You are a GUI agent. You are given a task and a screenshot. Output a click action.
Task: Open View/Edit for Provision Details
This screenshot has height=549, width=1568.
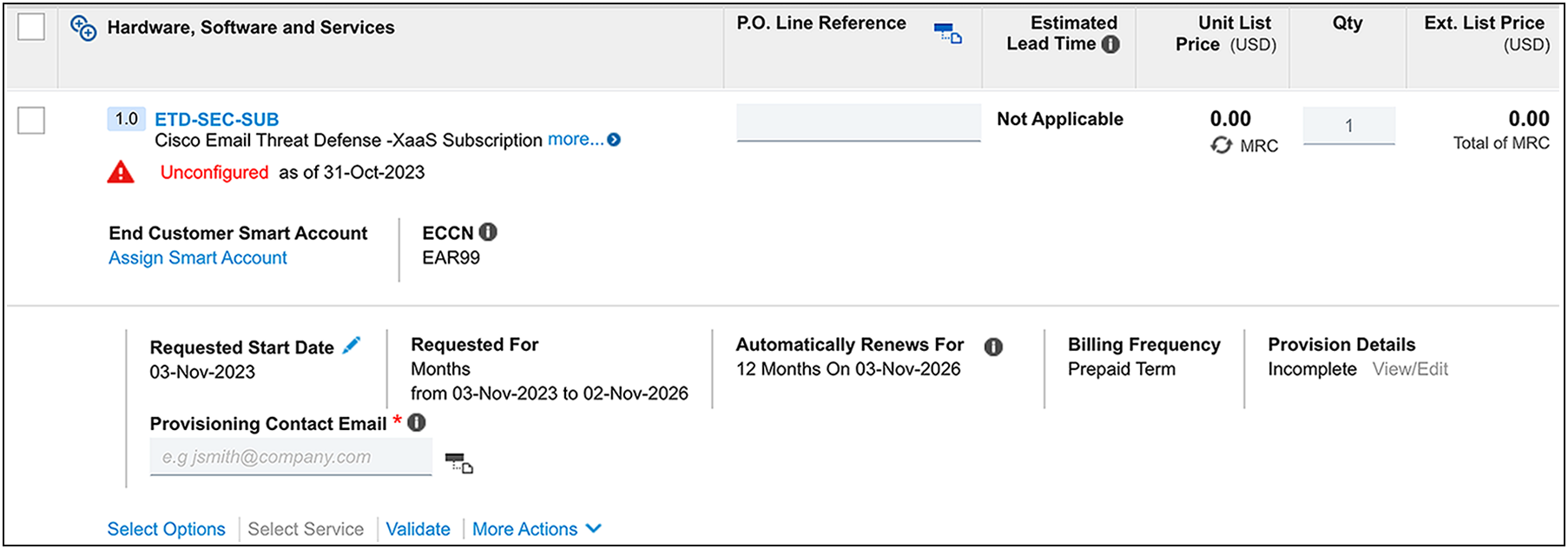tap(1411, 368)
